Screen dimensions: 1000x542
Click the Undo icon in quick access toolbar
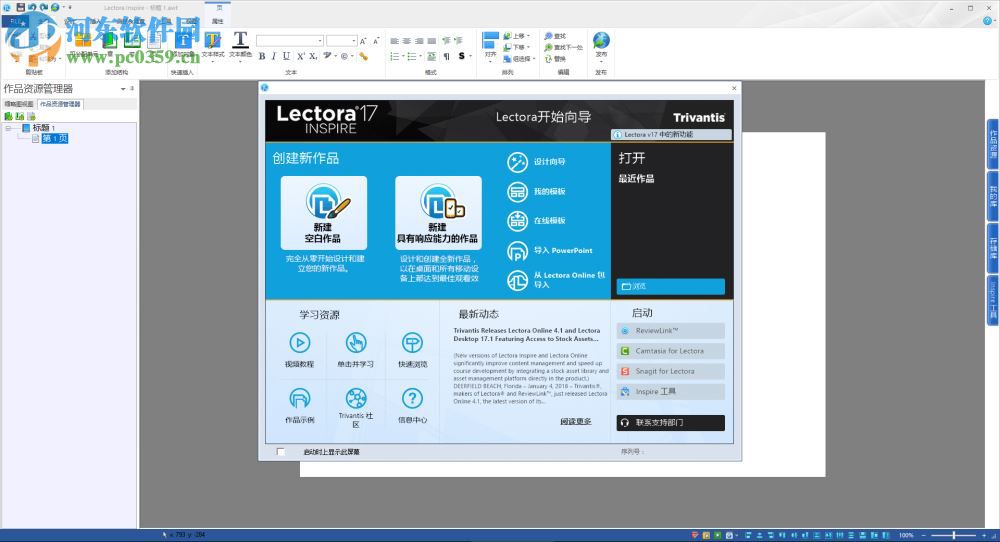32,7
